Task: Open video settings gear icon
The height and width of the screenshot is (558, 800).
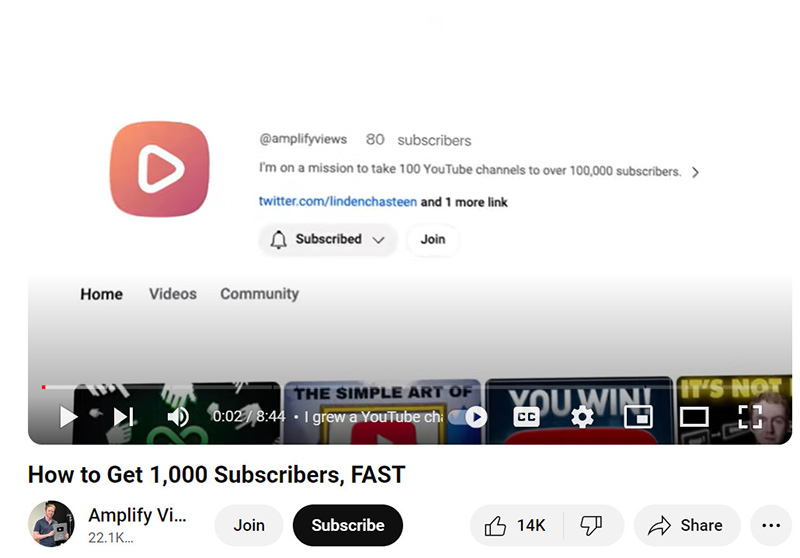Action: pos(582,417)
